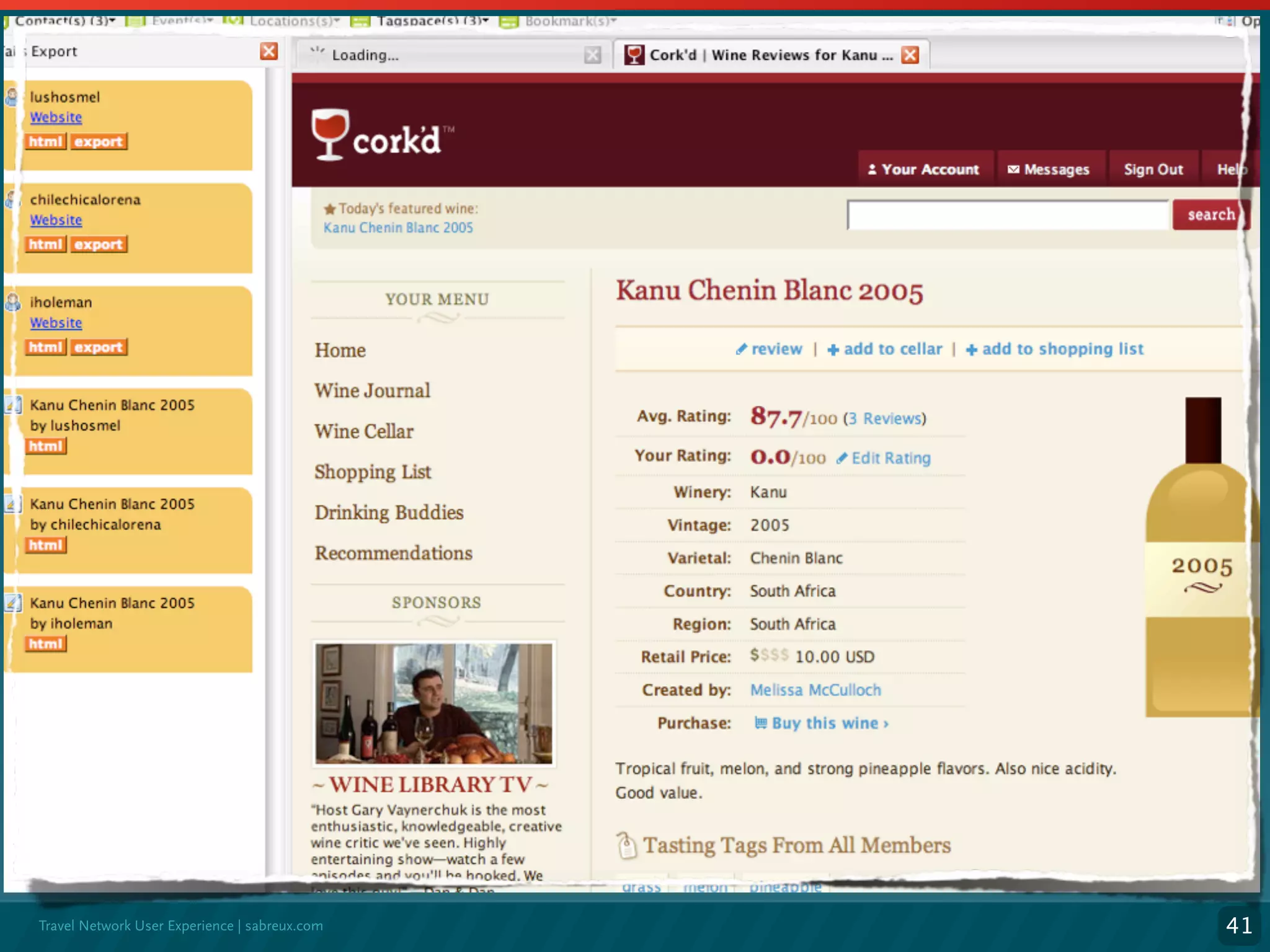Open Wine Cellar from Your Menu

coord(363,431)
